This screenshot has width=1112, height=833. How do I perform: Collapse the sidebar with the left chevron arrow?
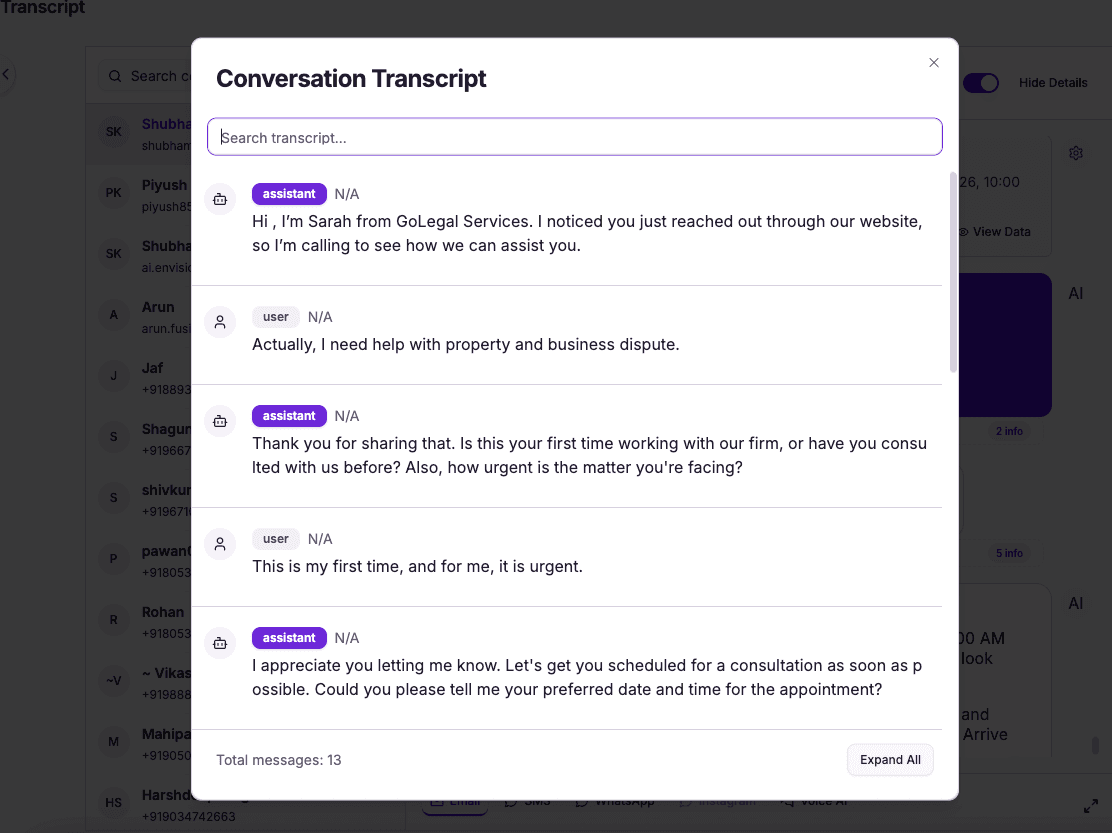coord(6,74)
